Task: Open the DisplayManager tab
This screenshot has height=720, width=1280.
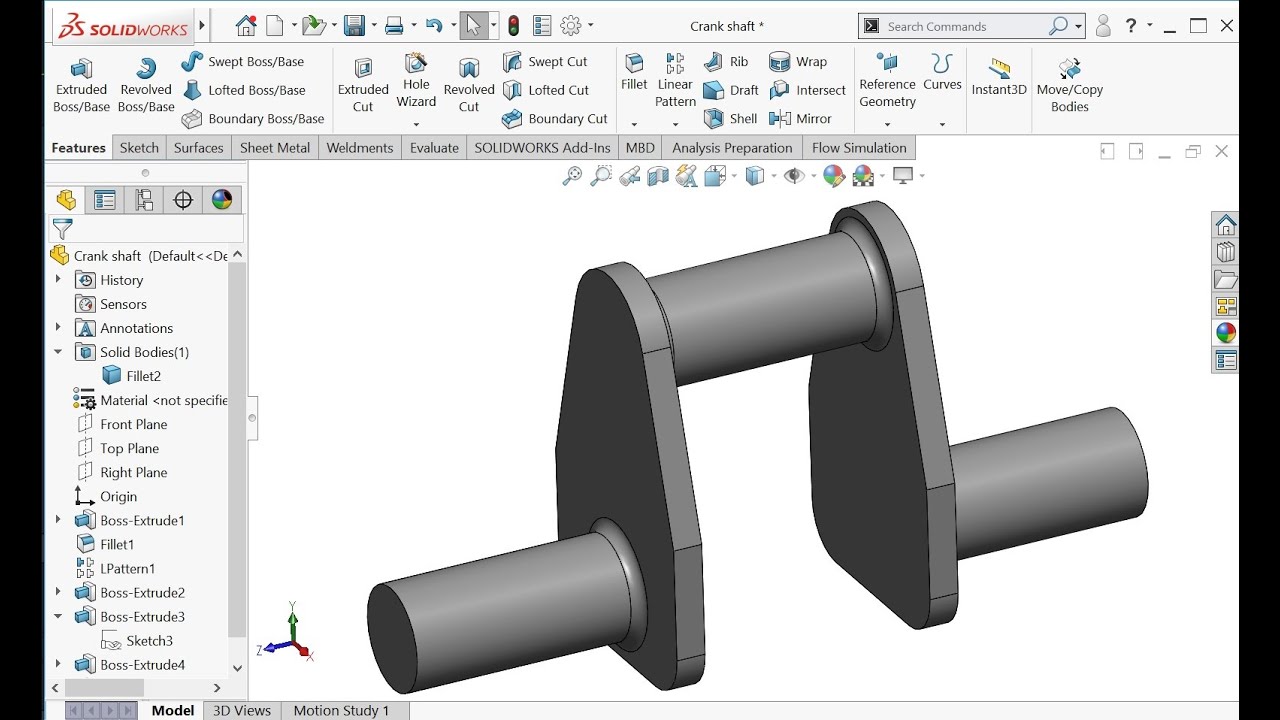Action: click(x=222, y=200)
